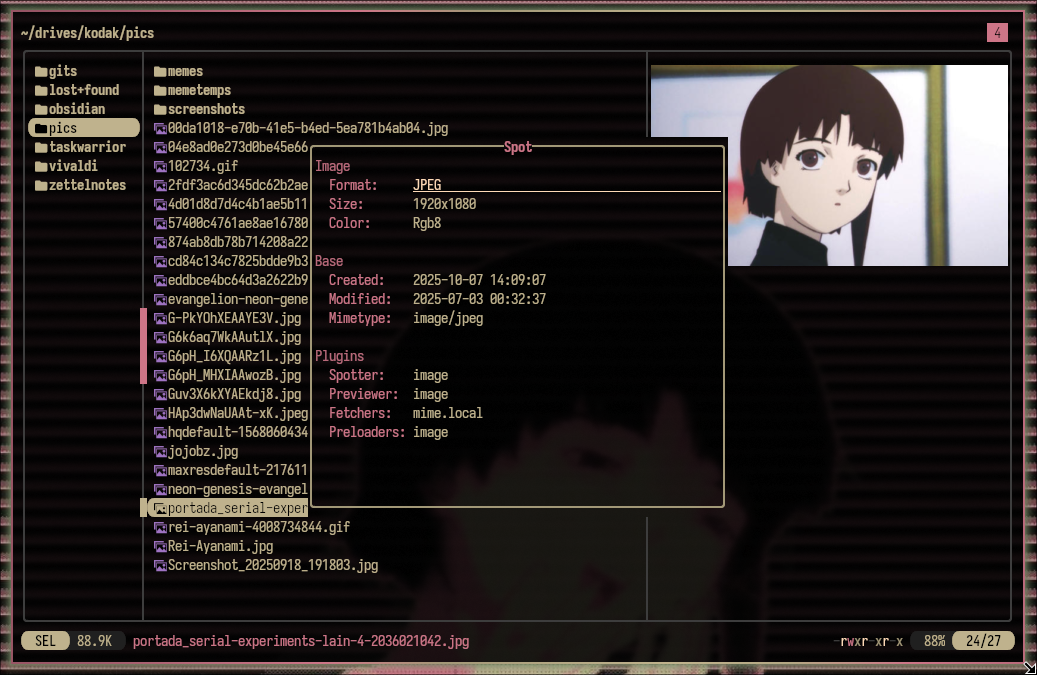This screenshot has height=675, width=1037.
Task: Click the Lain image preview thumbnail
Action: pyautogui.click(x=829, y=165)
